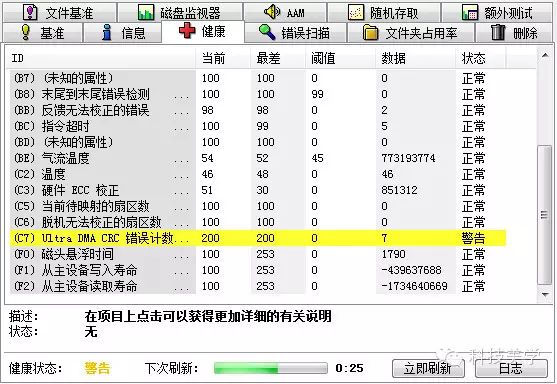Select the (C5) 当前待映射的扇区数 row
557x384 pixels.
pyautogui.click(x=258, y=206)
